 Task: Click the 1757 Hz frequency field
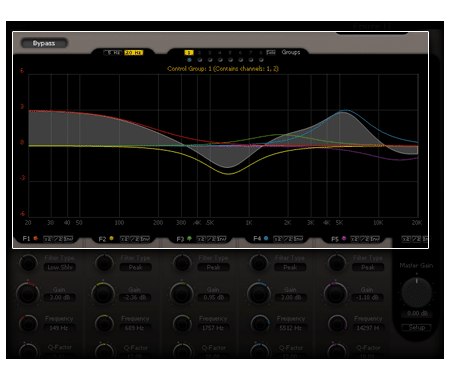click(213, 328)
